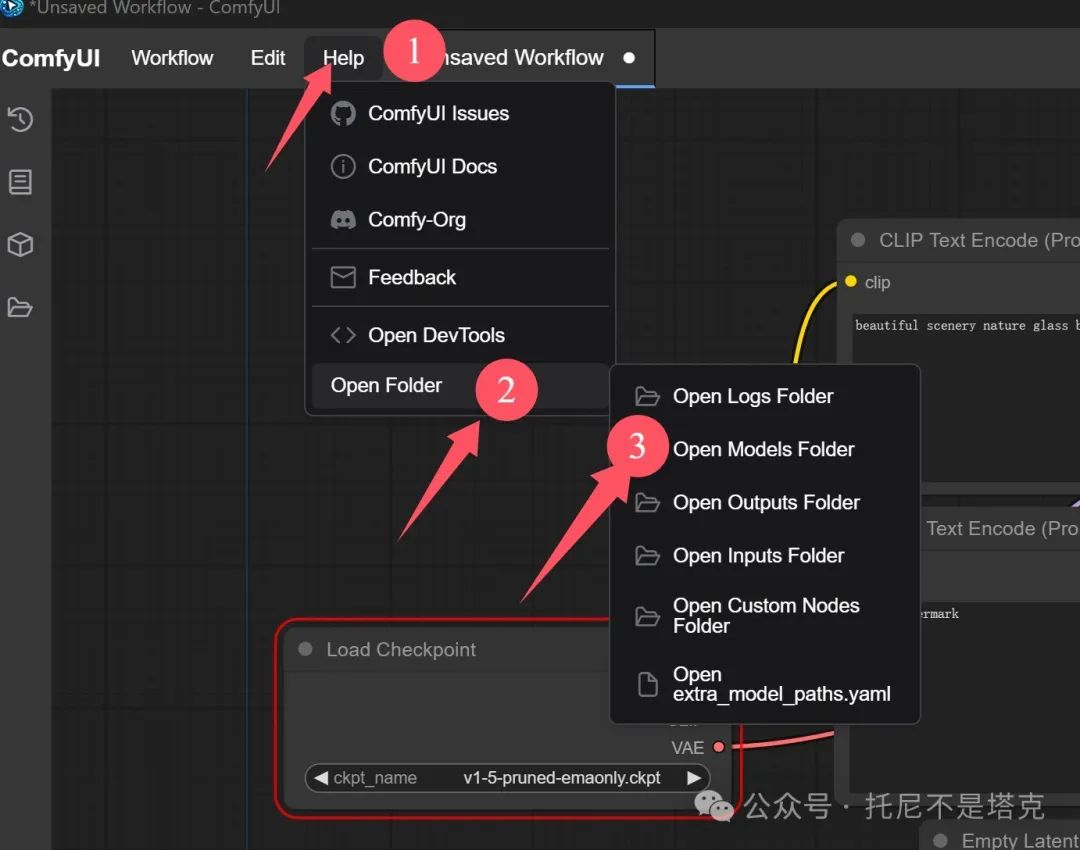This screenshot has height=850, width=1080.
Task: Choose Open extra_model_paths.yaml
Action: click(x=765, y=684)
